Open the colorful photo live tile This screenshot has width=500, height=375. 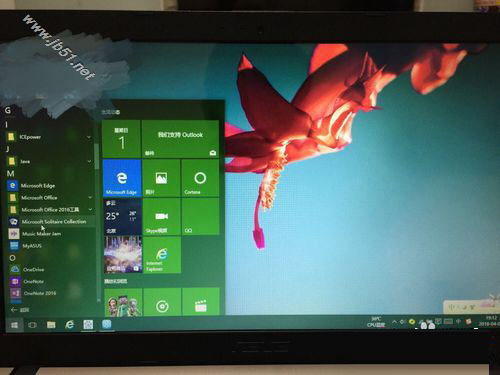[123, 255]
